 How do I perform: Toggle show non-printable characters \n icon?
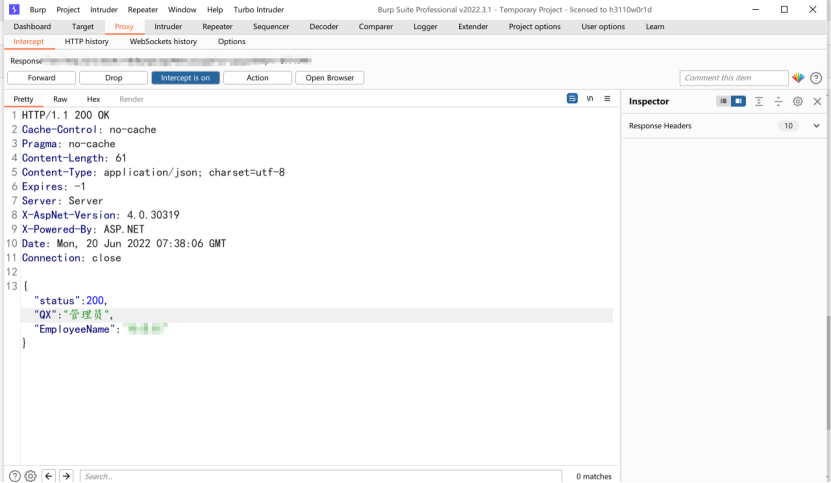coord(590,99)
